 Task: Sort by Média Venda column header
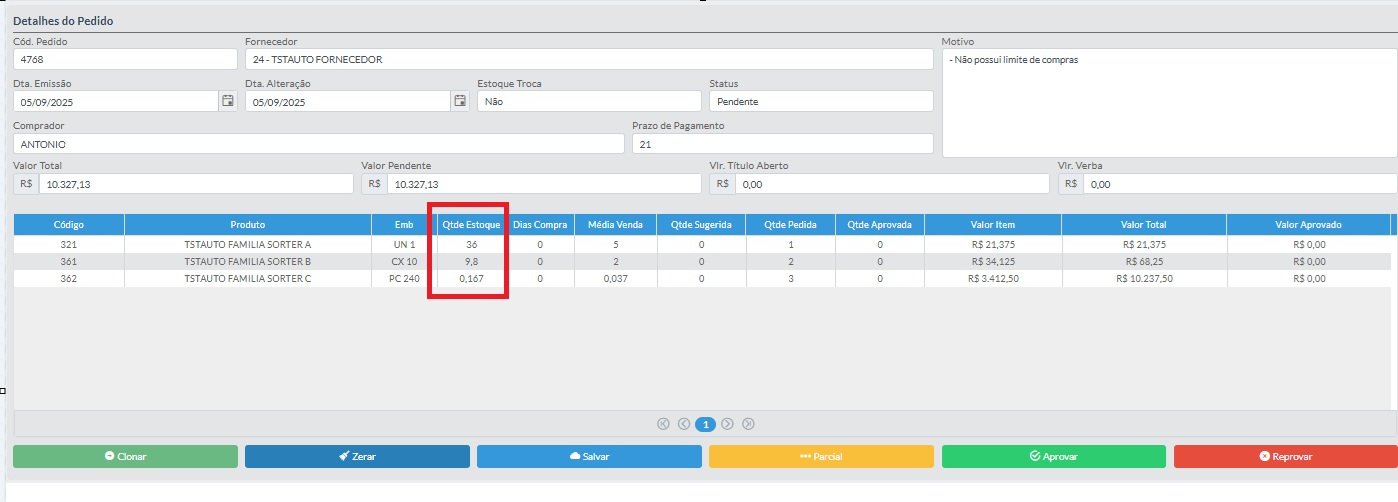tap(615, 225)
